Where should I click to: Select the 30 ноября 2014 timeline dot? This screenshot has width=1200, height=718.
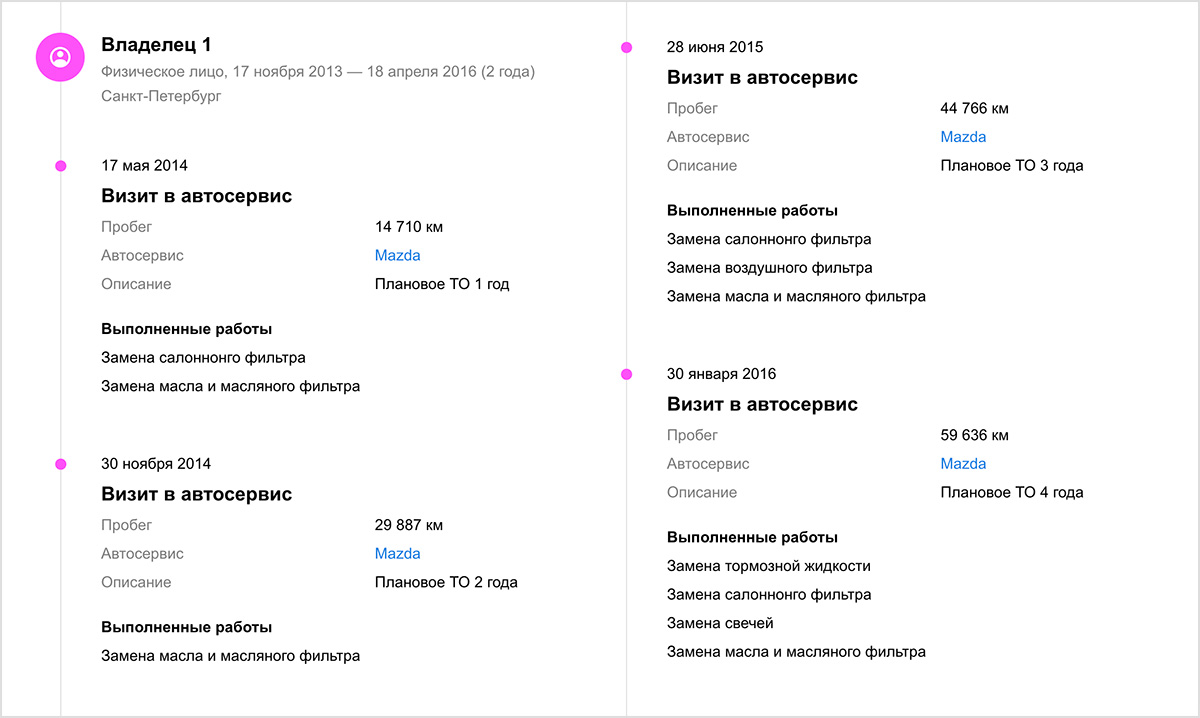[61, 464]
